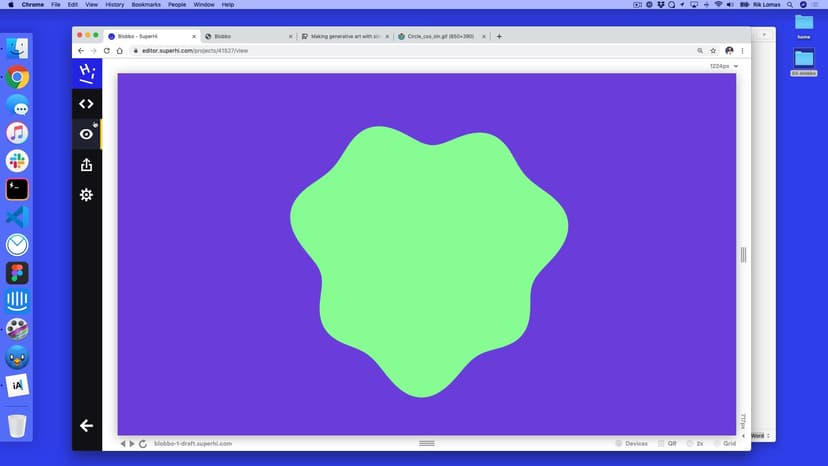Viewport: 828px width, 466px height.
Task: Enable the Grid overlay checkbox
Action: tap(716, 443)
